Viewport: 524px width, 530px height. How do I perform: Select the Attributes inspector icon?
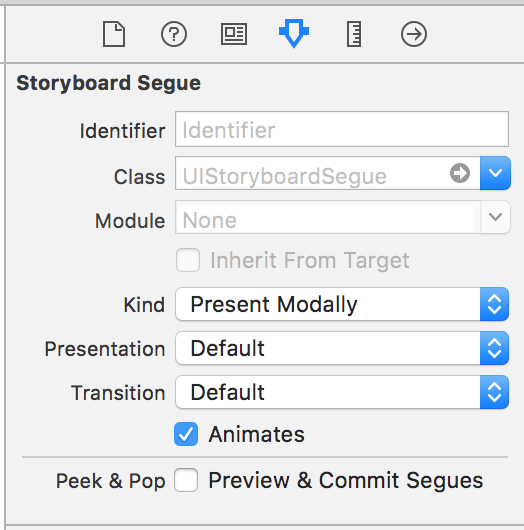click(294, 33)
